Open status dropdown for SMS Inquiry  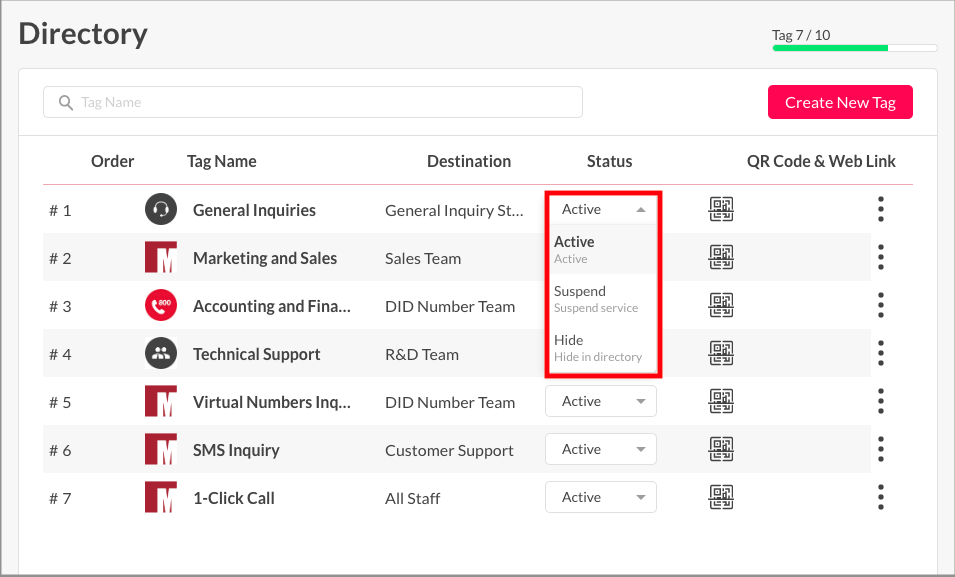click(601, 449)
